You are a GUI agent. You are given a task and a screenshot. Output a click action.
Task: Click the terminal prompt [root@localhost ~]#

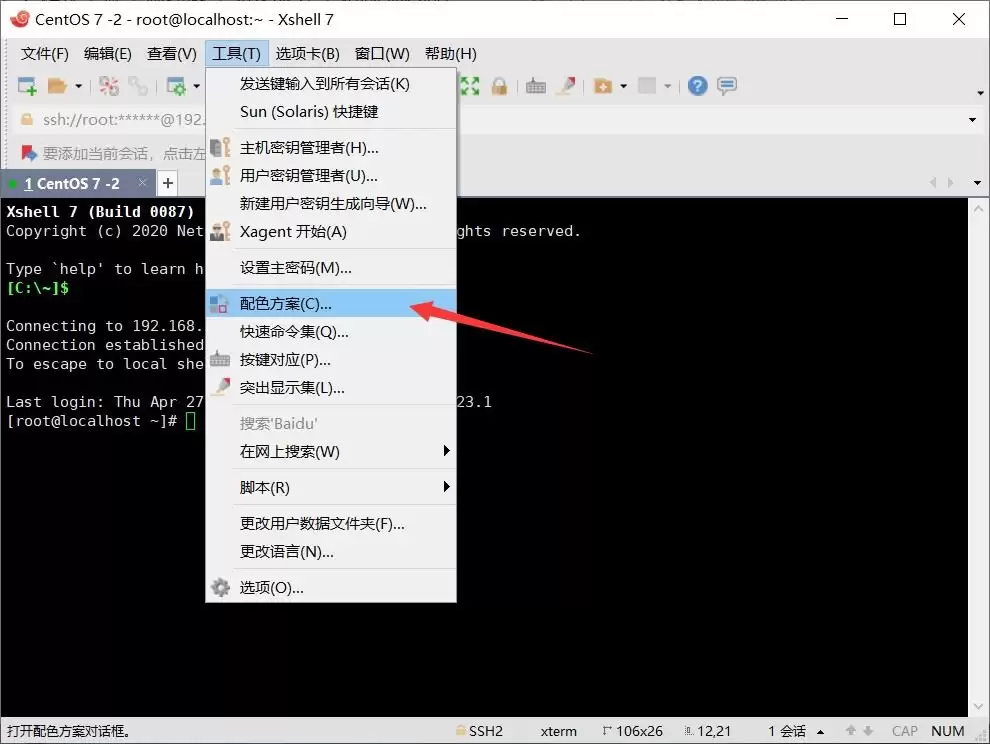click(92, 421)
